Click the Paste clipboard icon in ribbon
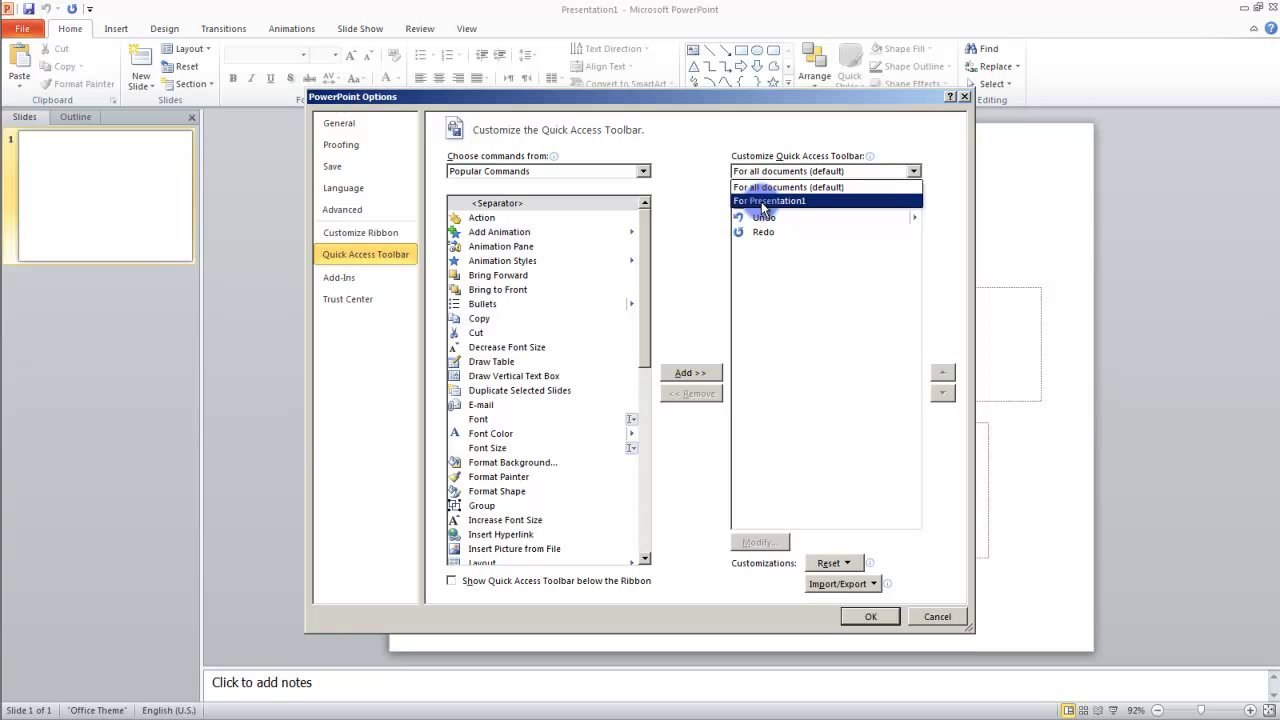The height and width of the screenshot is (720, 1280). click(x=19, y=57)
